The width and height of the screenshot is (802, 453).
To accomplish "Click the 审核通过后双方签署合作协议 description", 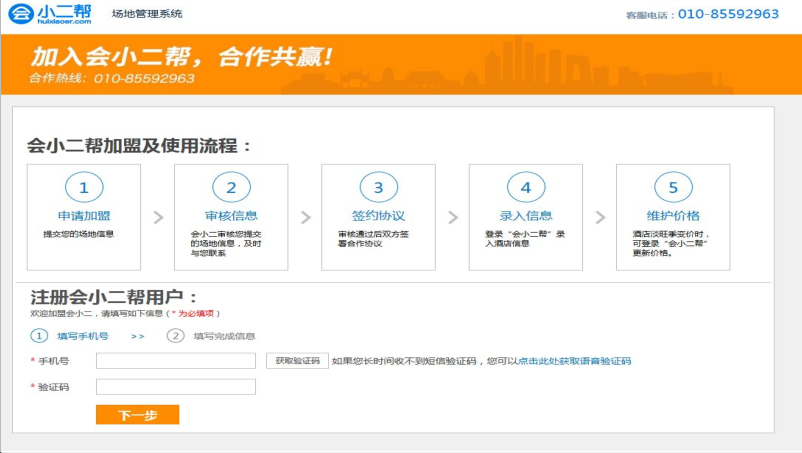I will point(373,239).
